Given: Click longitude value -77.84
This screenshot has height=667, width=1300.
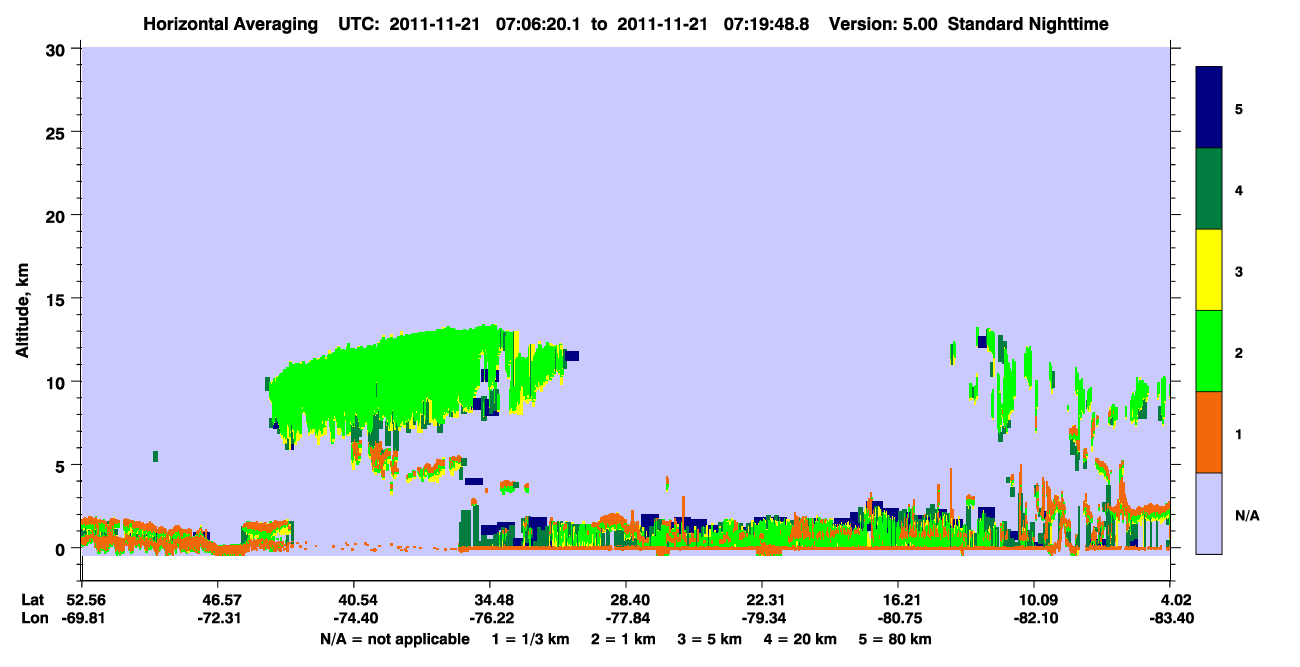Looking at the screenshot, I should click(x=625, y=617).
